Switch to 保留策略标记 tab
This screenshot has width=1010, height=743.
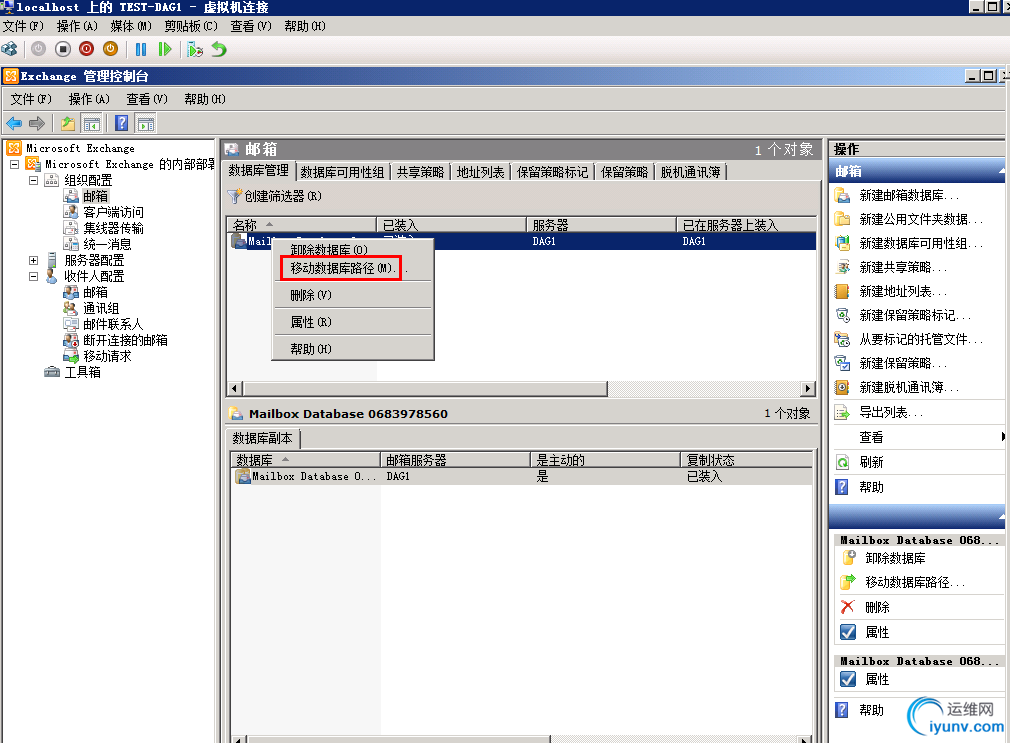552,172
